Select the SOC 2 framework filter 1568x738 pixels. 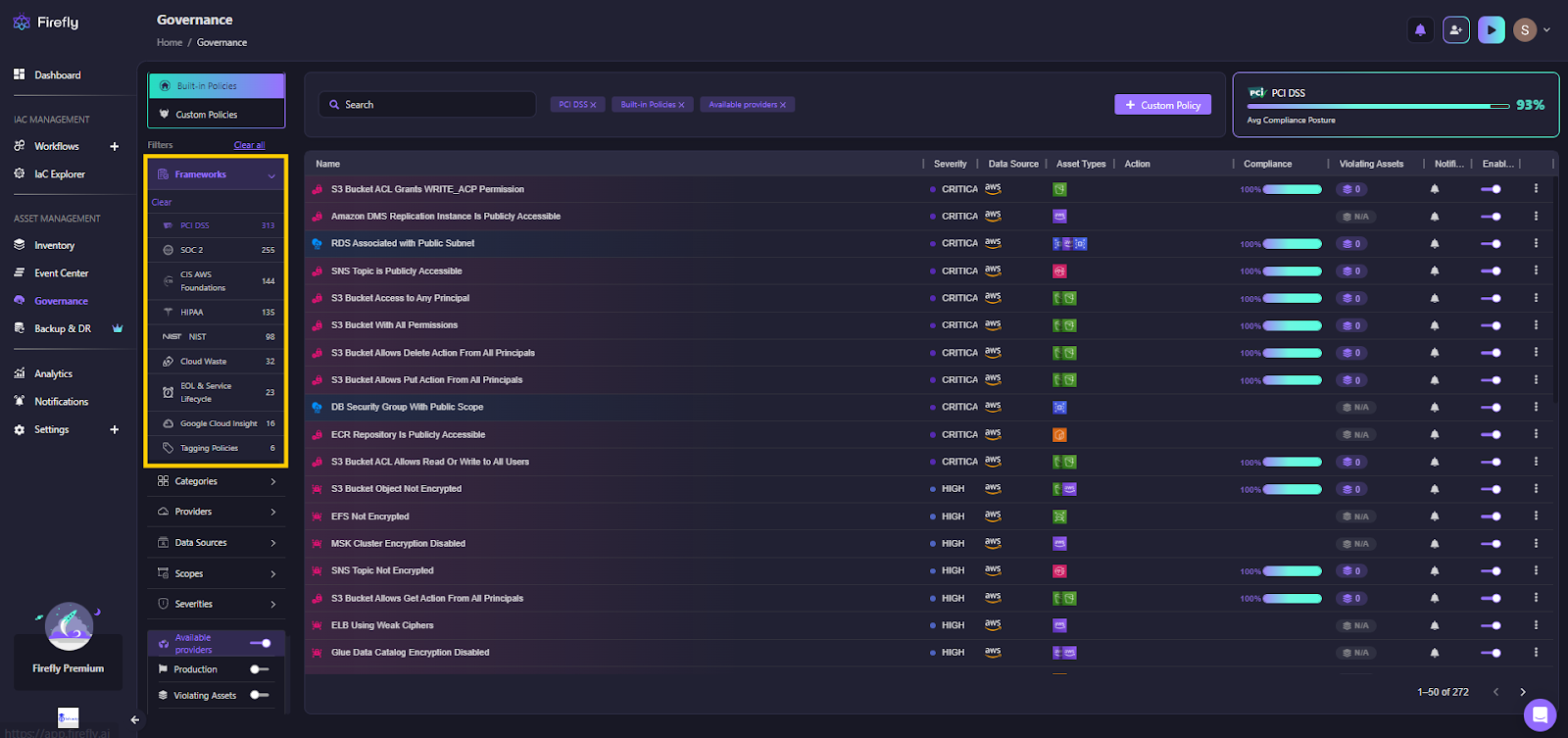click(217, 250)
